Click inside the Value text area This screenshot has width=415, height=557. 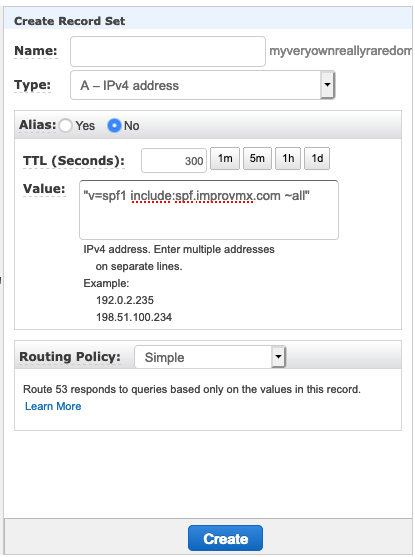[x=209, y=210]
